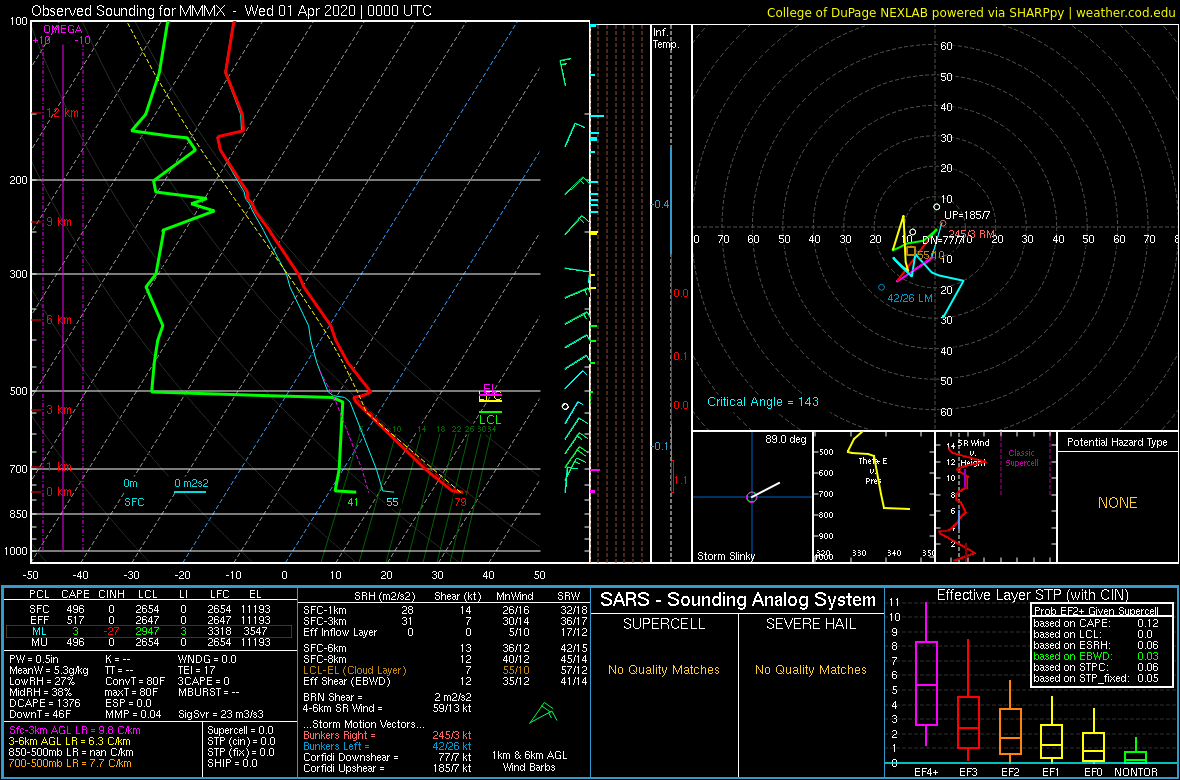Screen dimensions: 1180x780
Task: Click the green wind barb icon above 1km & 6km AGL
Action: point(542,714)
